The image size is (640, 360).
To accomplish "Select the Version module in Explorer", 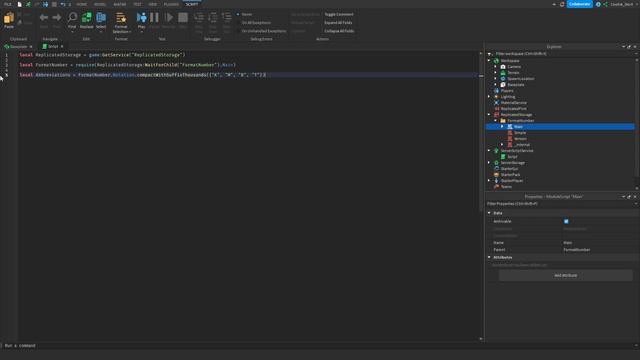I will click(x=520, y=139).
